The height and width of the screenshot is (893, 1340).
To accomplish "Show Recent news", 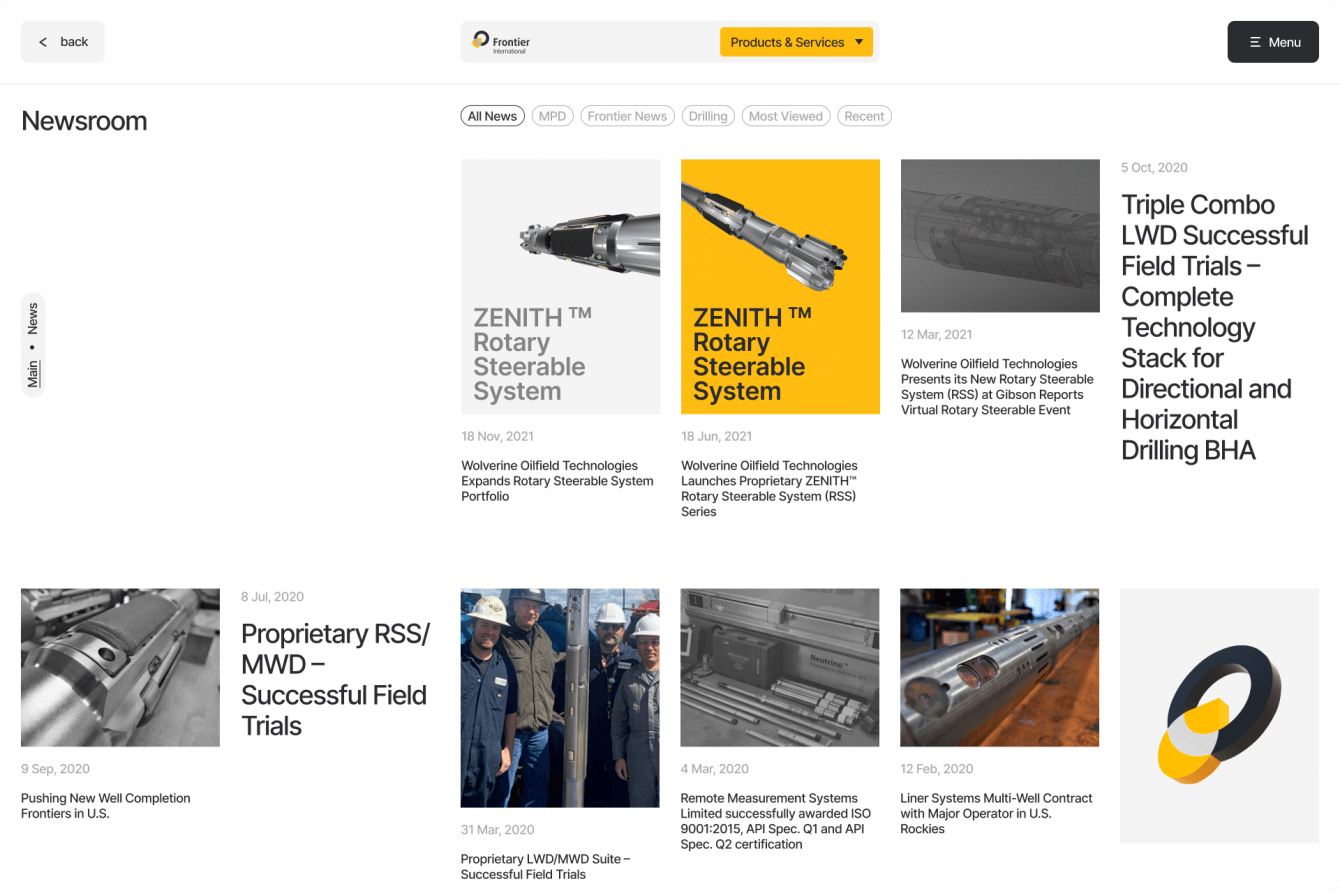I will coord(864,116).
